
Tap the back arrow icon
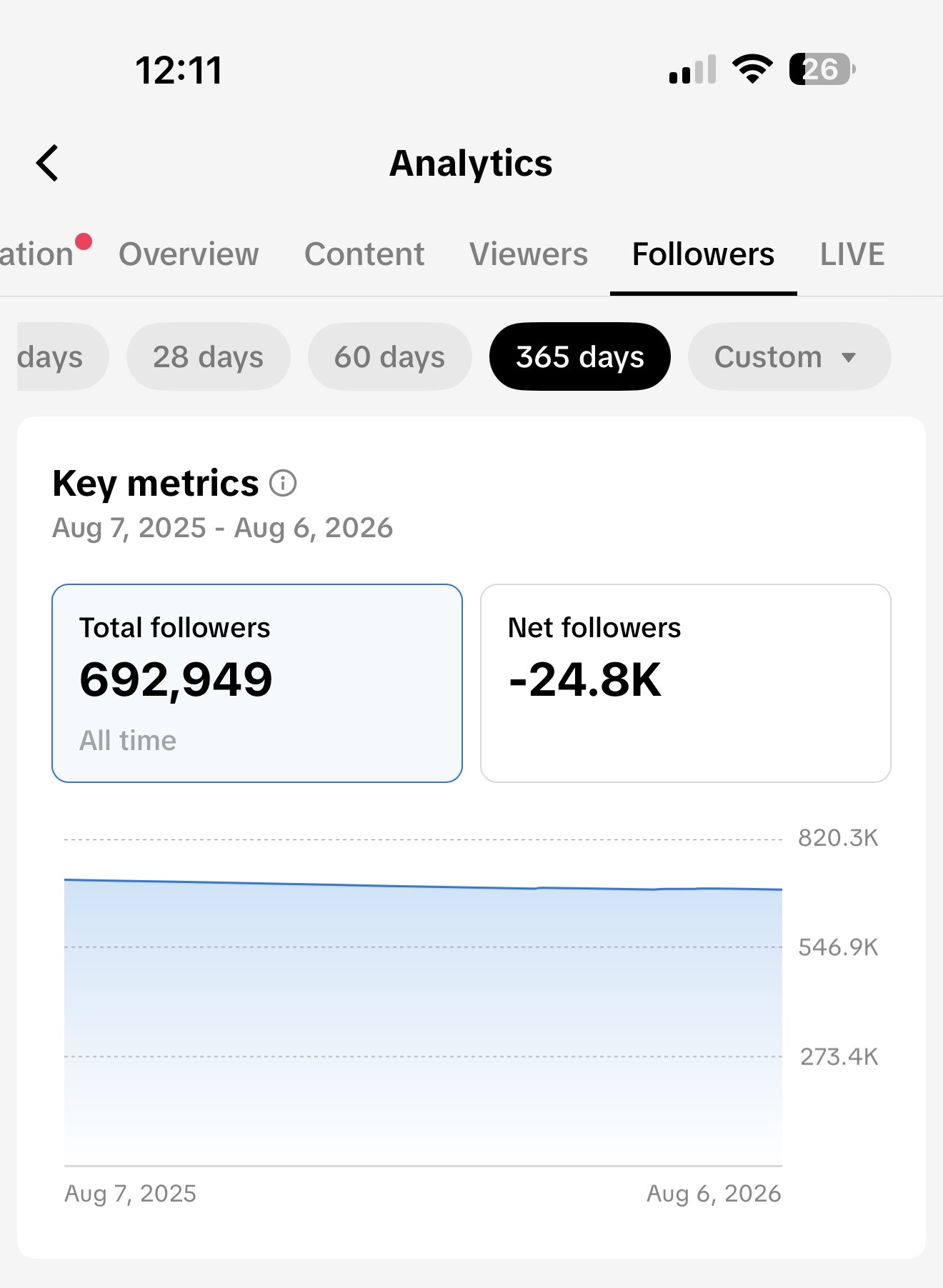click(47, 163)
